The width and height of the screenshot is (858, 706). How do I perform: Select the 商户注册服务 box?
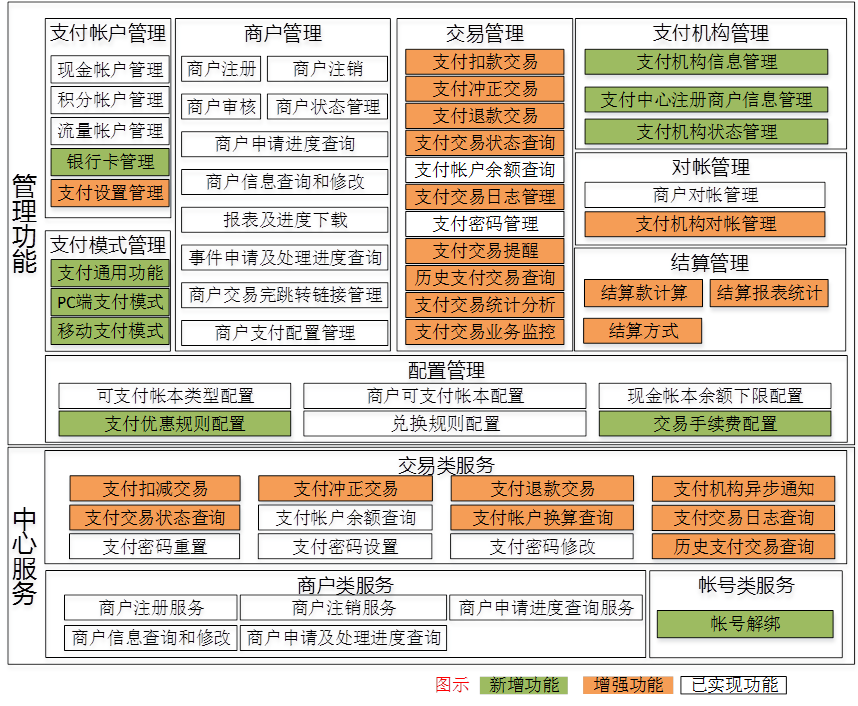(151, 608)
